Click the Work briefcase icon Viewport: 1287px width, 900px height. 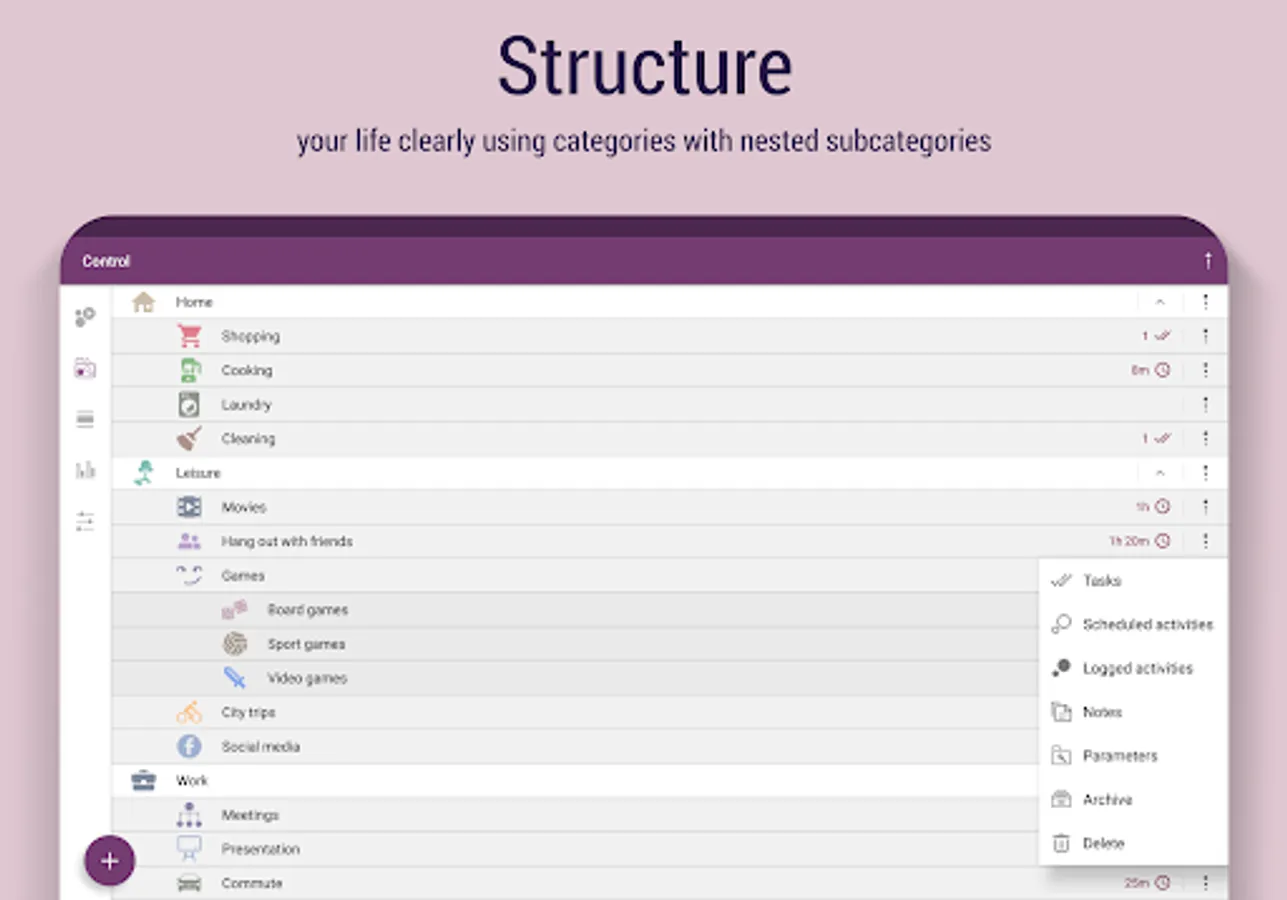click(144, 781)
